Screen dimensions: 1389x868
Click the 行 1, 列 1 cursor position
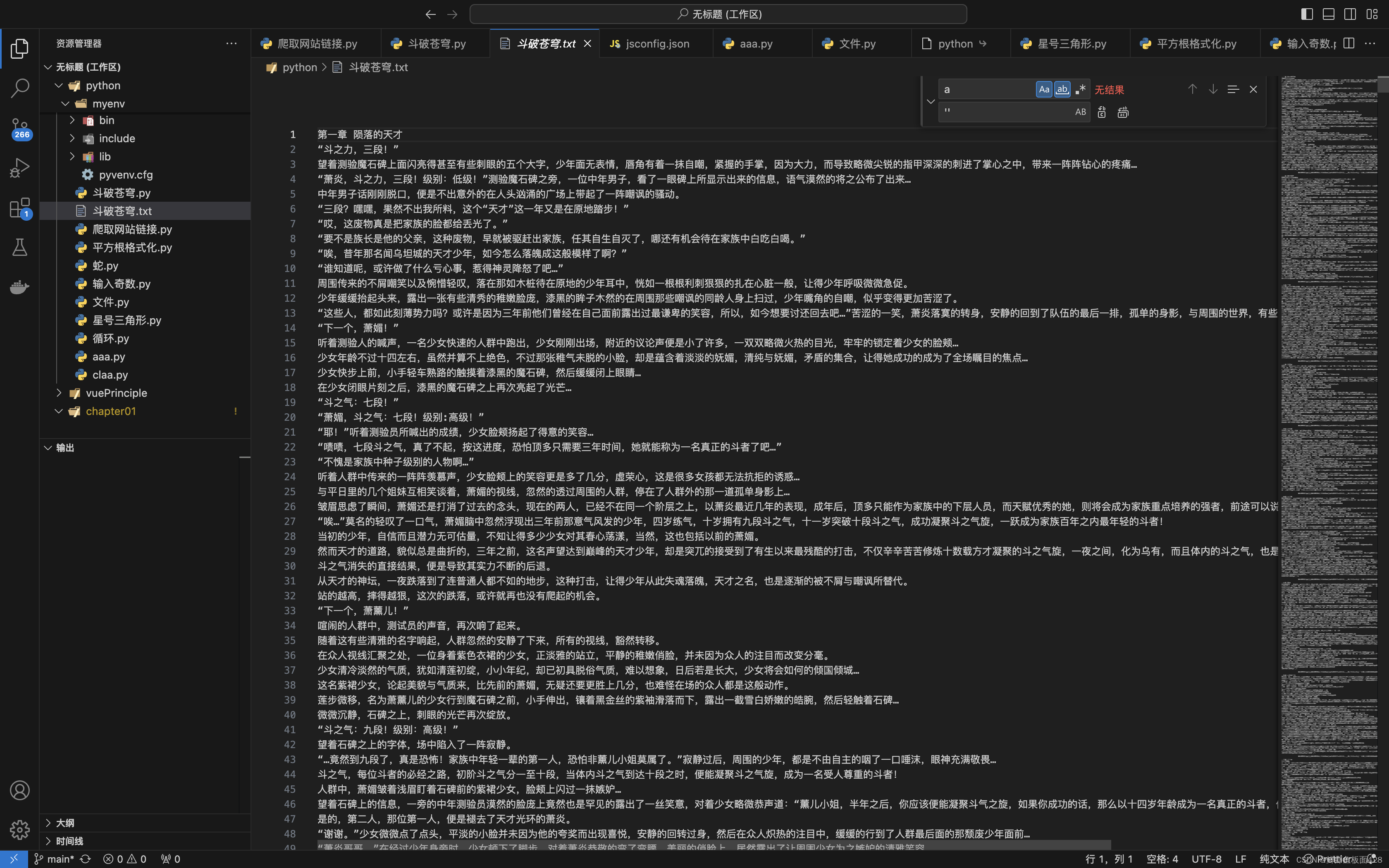coord(1109,859)
